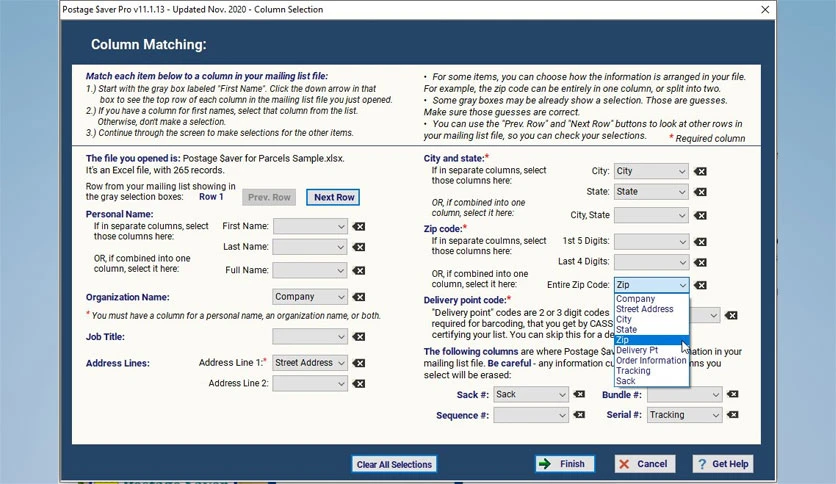Click Clear All Selections
Screen dimensions: 836x484
tap(394, 464)
